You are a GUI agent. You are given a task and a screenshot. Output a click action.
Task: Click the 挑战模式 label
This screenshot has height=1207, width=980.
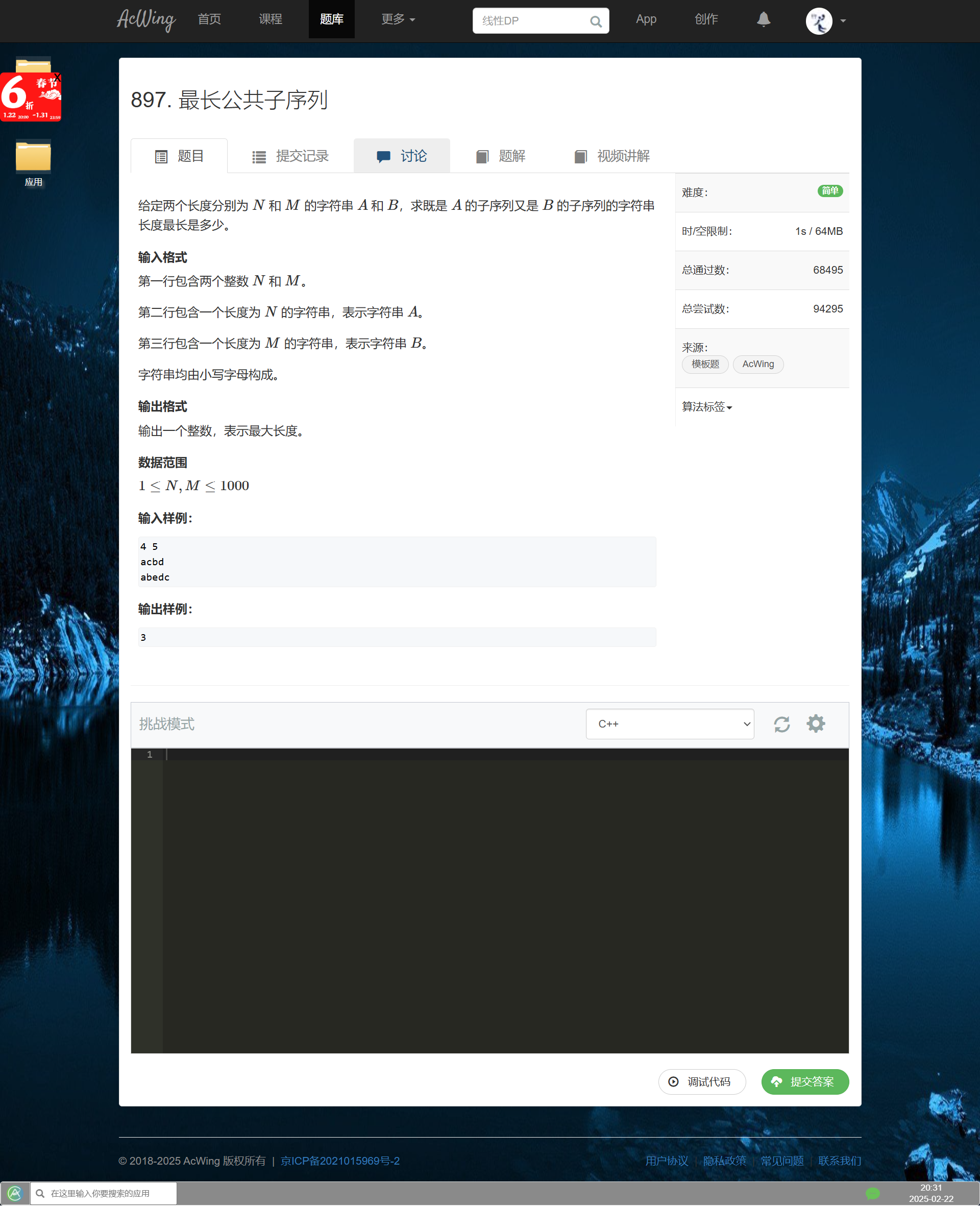click(x=166, y=724)
